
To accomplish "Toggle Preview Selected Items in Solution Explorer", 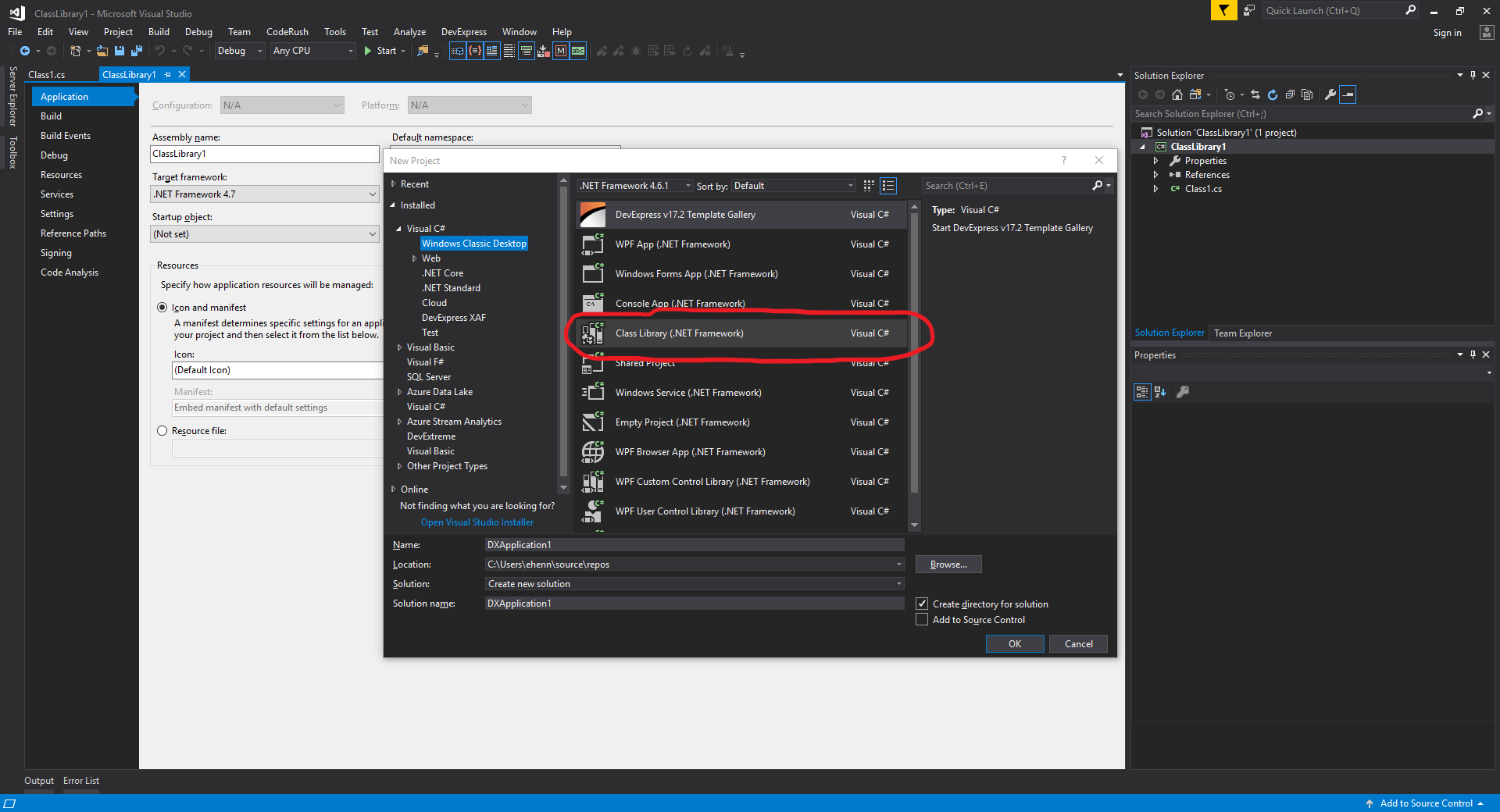I will click(x=1348, y=94).
